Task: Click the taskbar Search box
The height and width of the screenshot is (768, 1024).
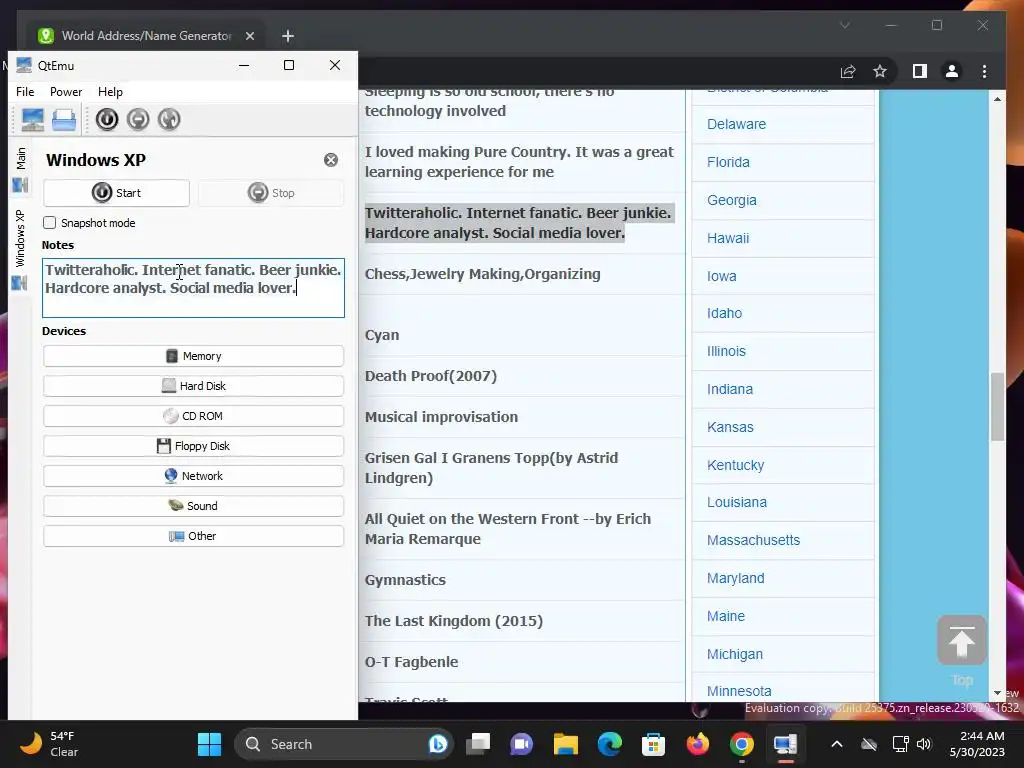Action: pos(344,744)
